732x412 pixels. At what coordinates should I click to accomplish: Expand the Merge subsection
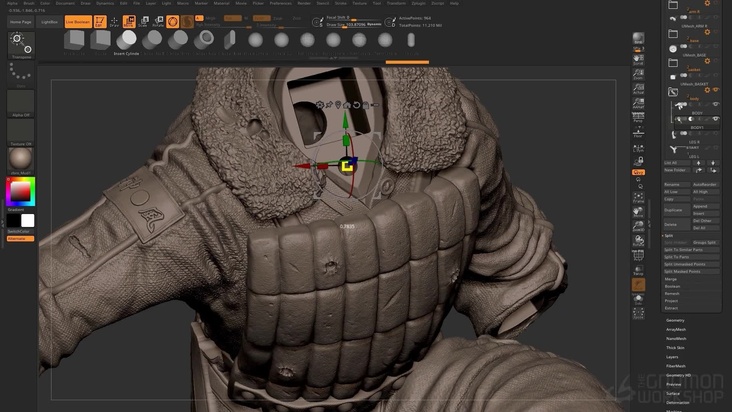pos(670,279)
